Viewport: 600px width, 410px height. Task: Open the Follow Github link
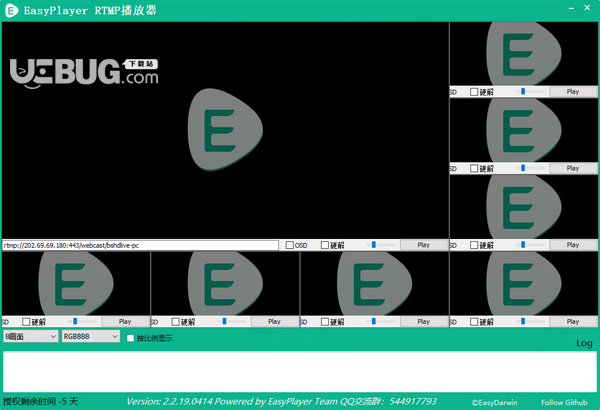point(564,402)
